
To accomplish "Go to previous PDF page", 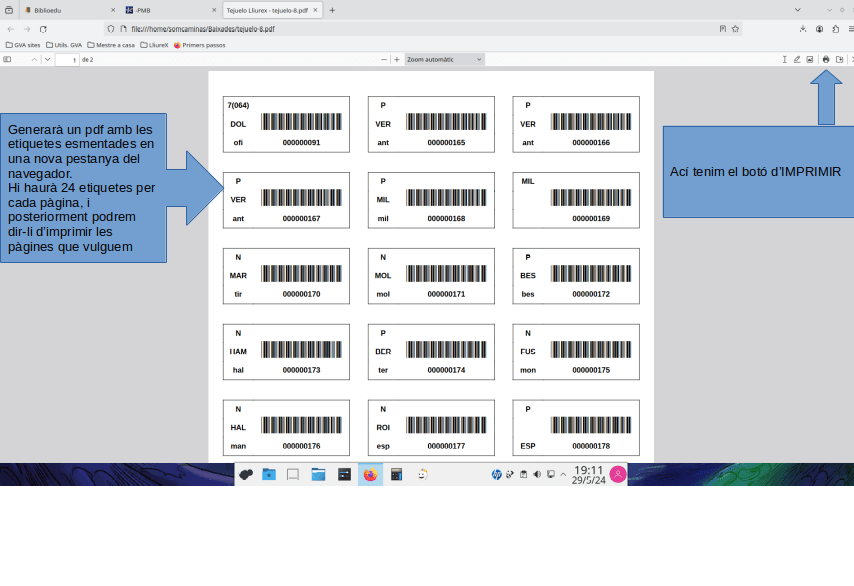I will tap(34, 59).
